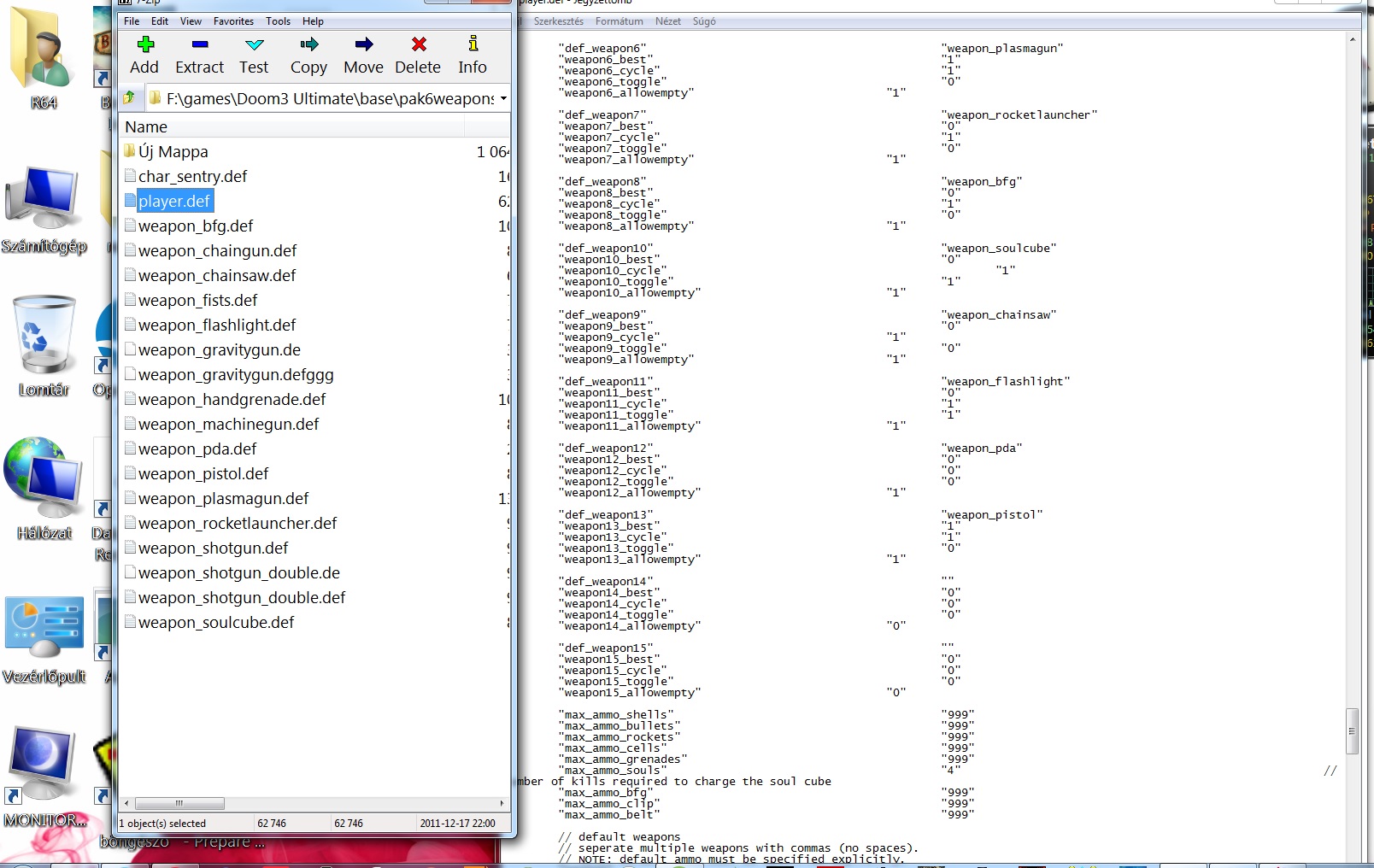Click the Copy toolbar icon
Image resolution: width=1374 pixels, height=868 pixels.
click(x=308, y=44)
